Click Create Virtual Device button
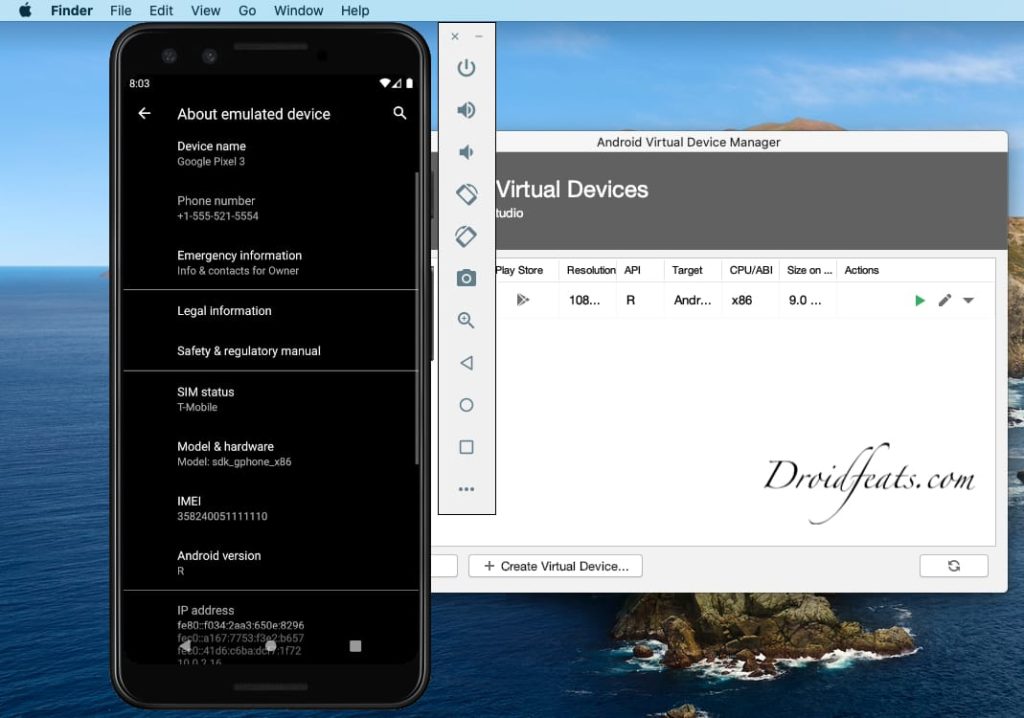The height and width of the screenshot is (718, 1024). 555,566
